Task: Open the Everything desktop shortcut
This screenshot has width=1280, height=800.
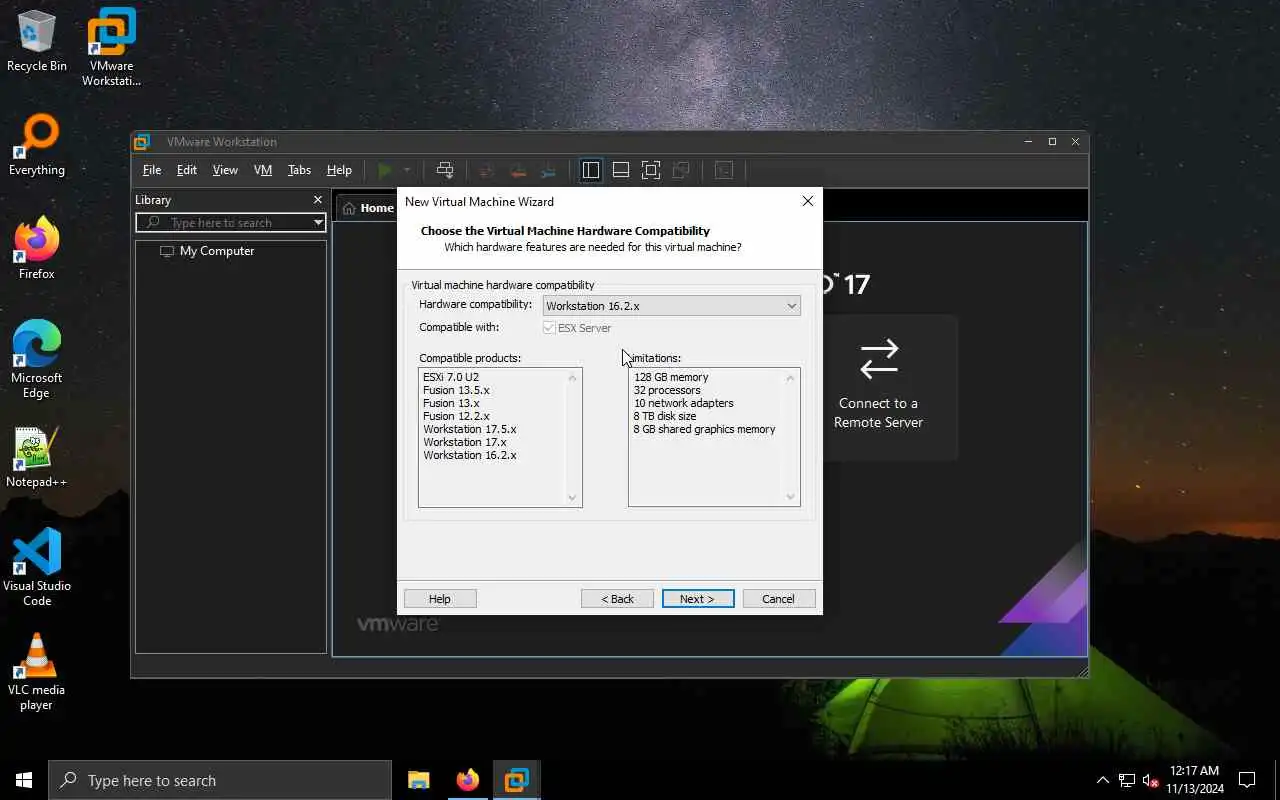Action: click(37, 145)
